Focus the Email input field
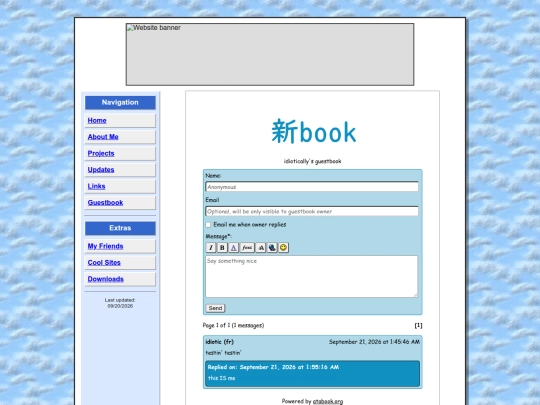The width and height of the screenshot is (540, 405). click(x=312, y=211)
